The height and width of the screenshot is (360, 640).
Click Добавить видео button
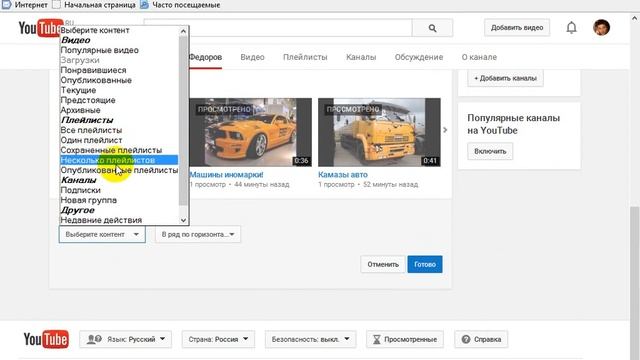[x=517, y=28]
